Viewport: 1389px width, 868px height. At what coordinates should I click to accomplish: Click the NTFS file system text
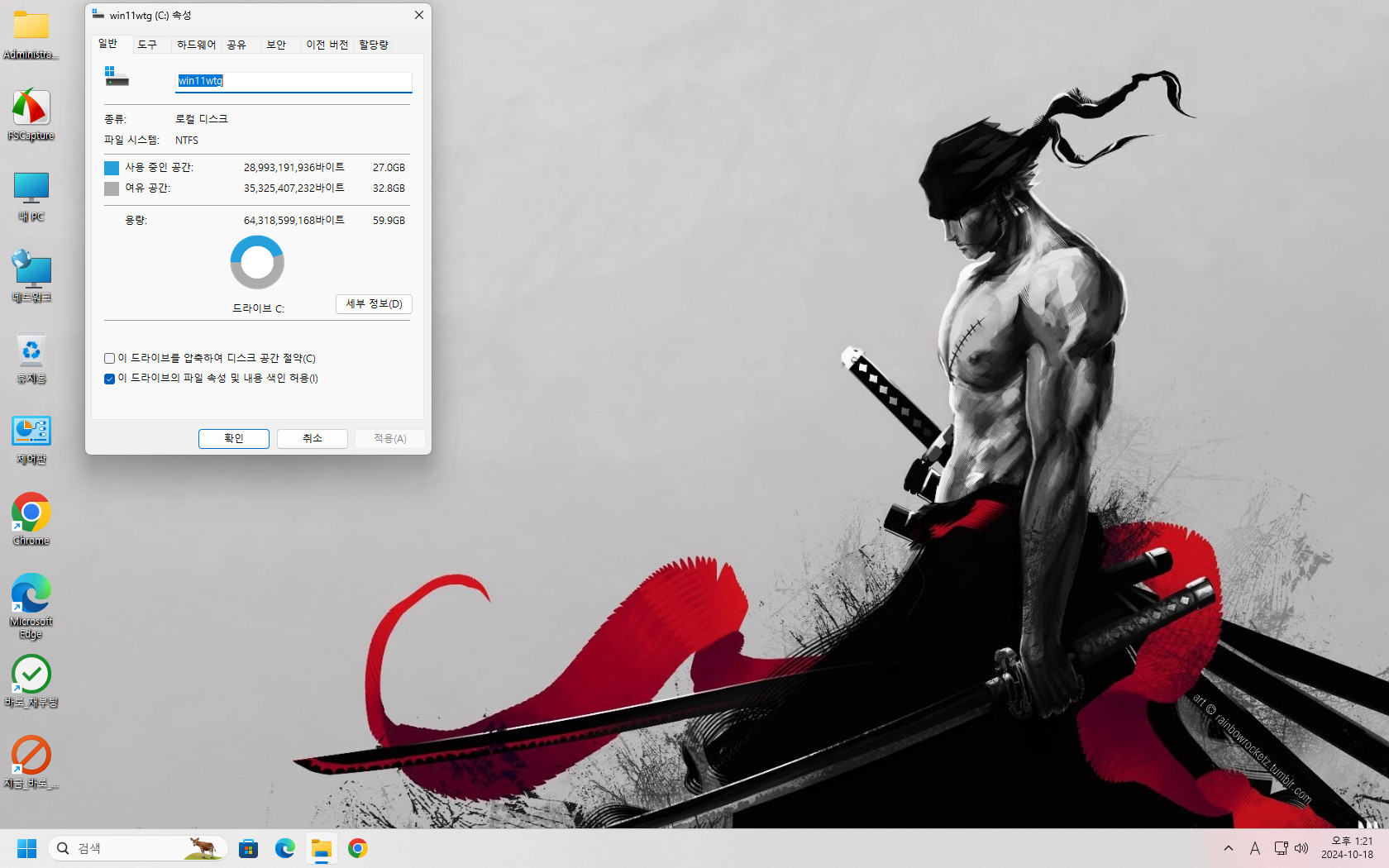point(187,141)
